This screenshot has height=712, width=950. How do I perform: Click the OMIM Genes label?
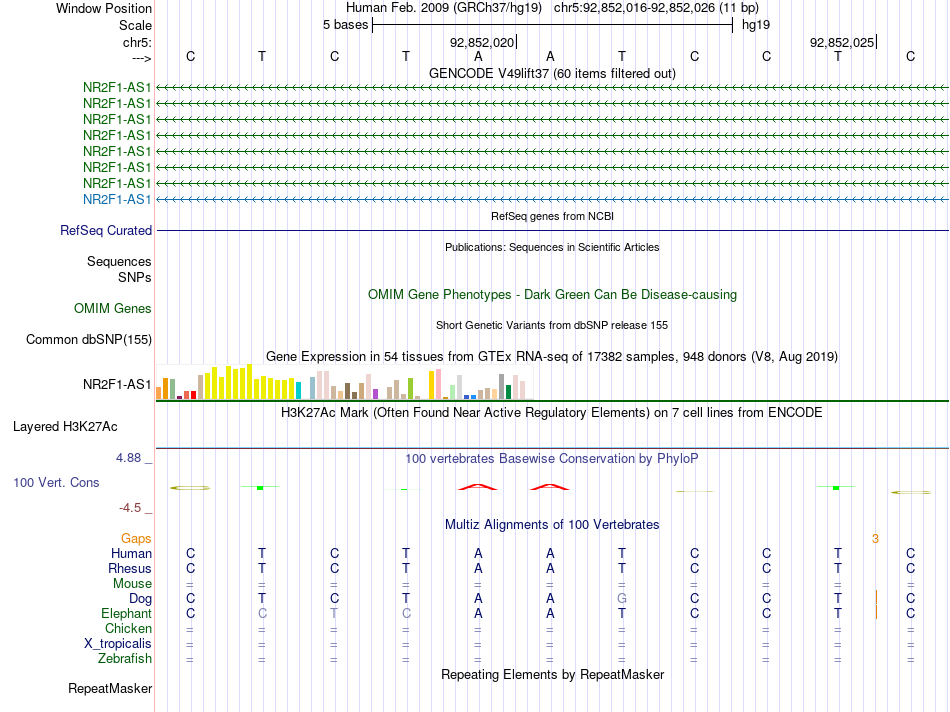click(x=112, y=308)
